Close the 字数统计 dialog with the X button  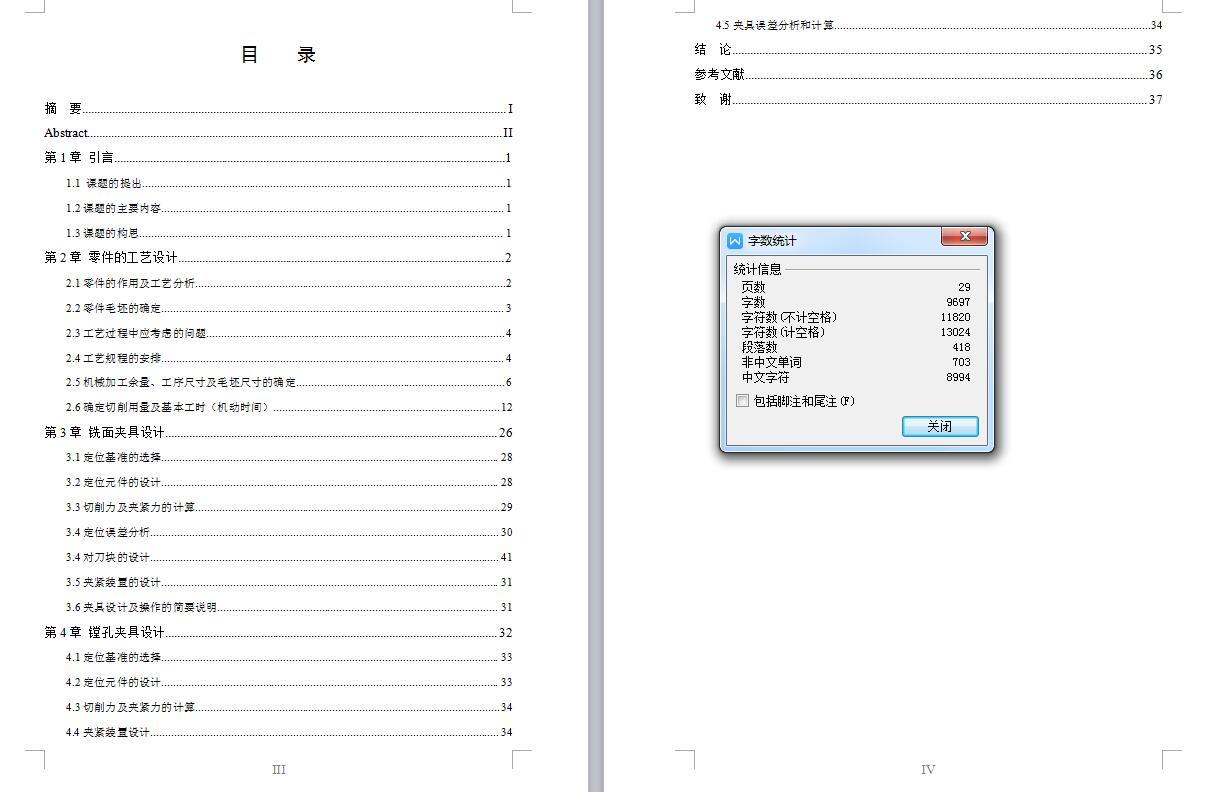963,236
